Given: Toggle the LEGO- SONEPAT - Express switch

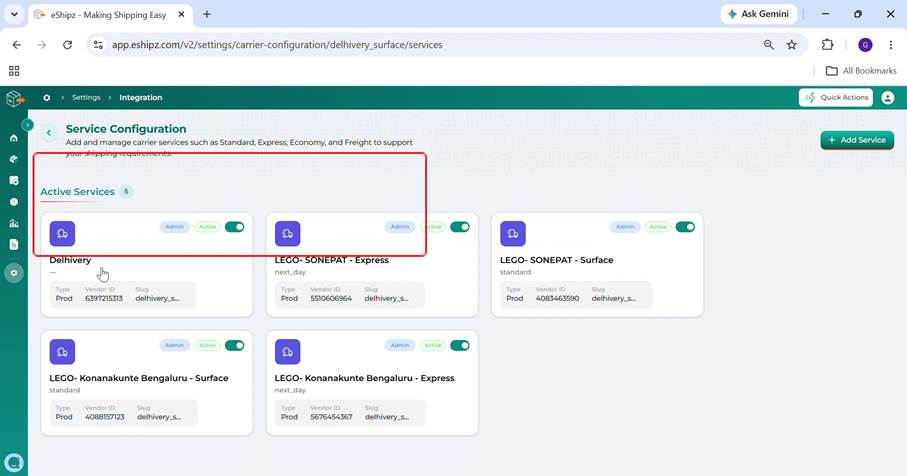Looking at the screenshot, I should (460, 227).
